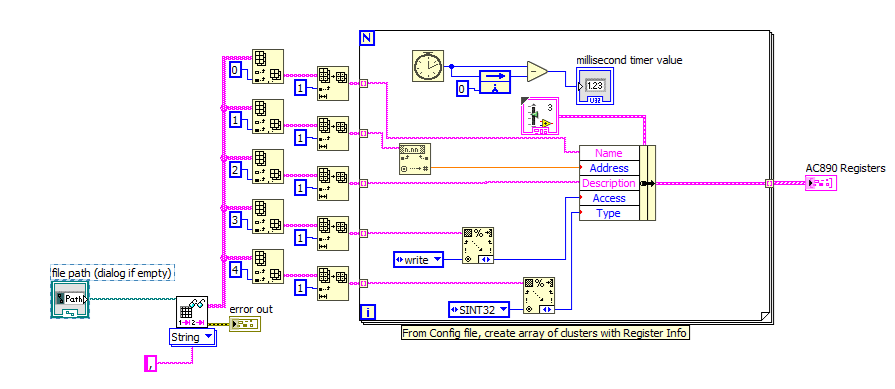Screen dimensions: 895x389
Task: Select the file path control terminal
Action: click(70, 299)
